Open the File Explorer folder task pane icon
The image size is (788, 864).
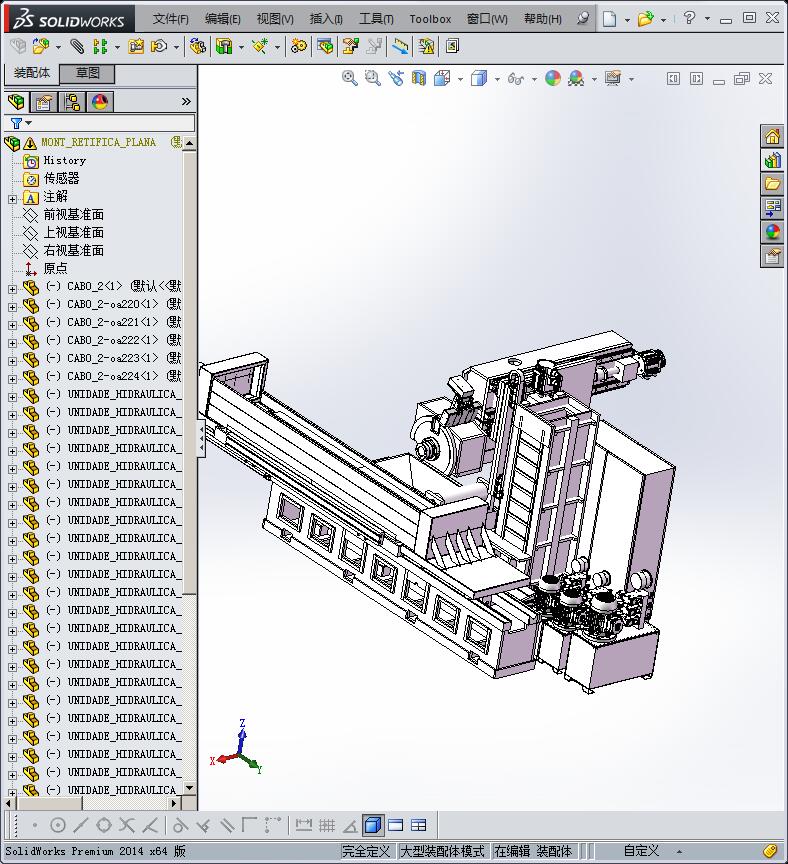pos(772,184)
